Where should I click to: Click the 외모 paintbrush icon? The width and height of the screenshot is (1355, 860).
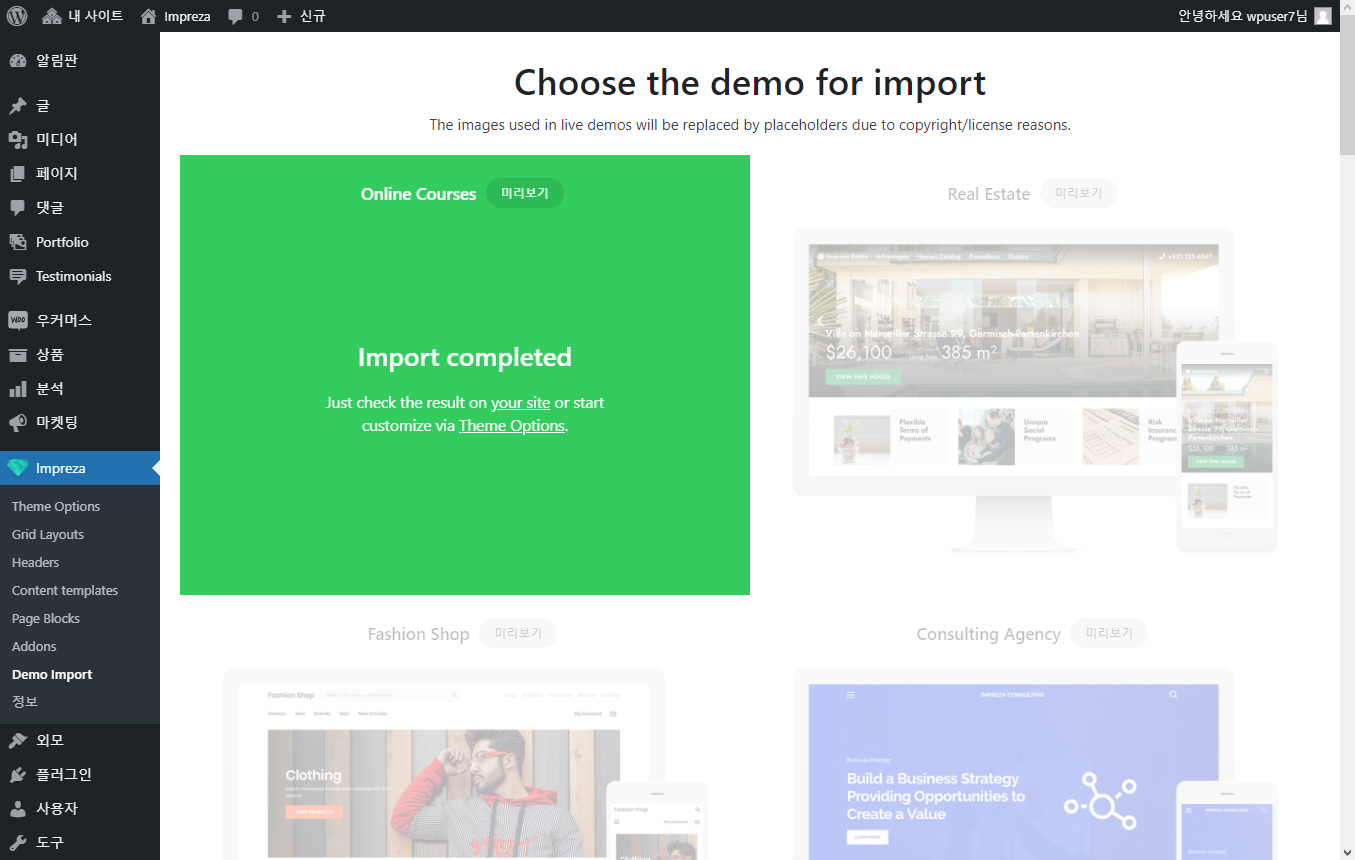18,741
